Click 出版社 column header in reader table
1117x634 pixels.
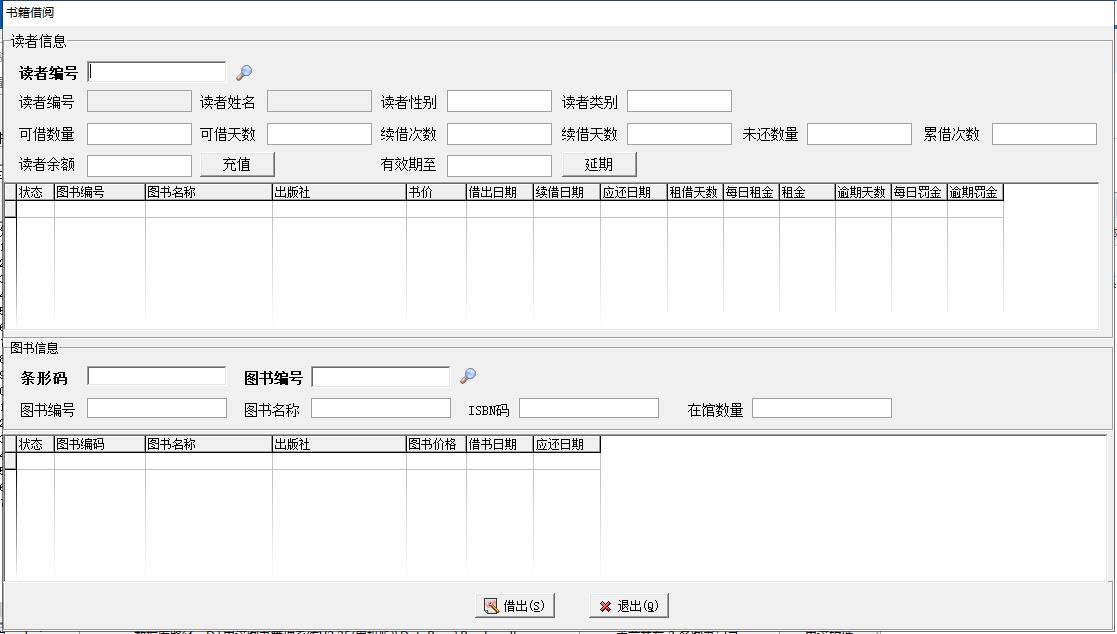339,192
